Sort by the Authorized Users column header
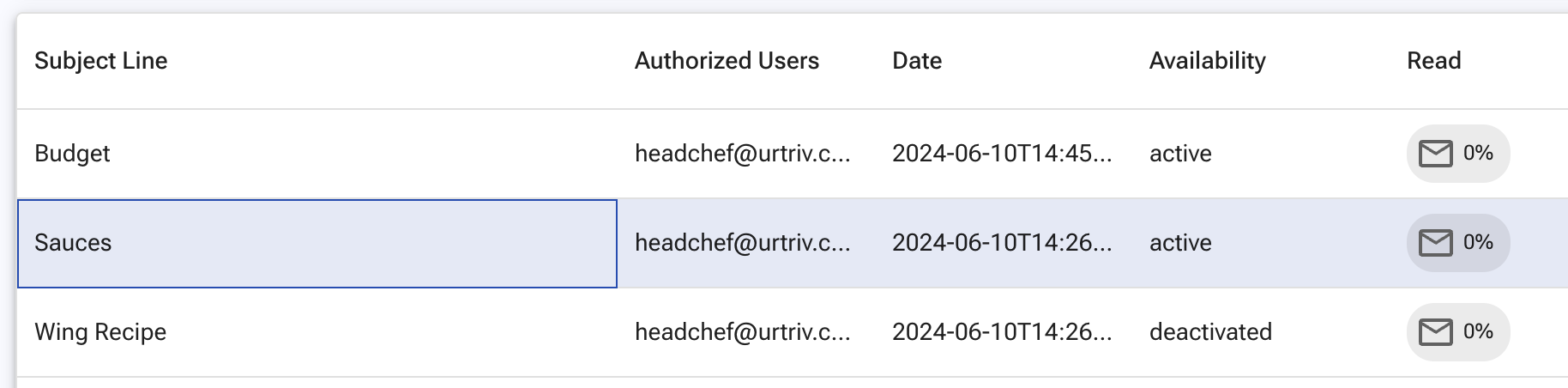 [x=727, y=61]
